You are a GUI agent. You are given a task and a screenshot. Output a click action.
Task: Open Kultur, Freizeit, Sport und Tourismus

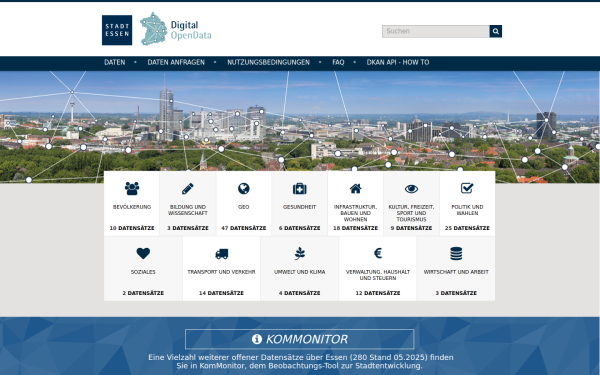(411, 213)
